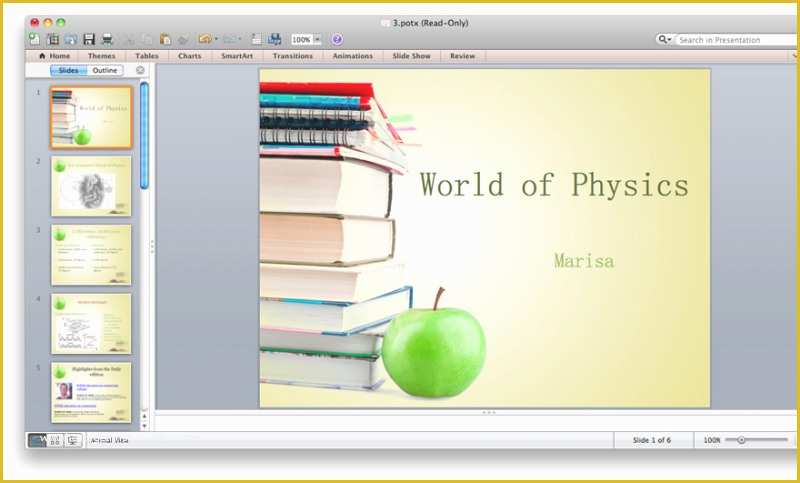Click the Marisa subtitle text
The width and height of the screenshot is (800, 483).
[x=584, y=261]
